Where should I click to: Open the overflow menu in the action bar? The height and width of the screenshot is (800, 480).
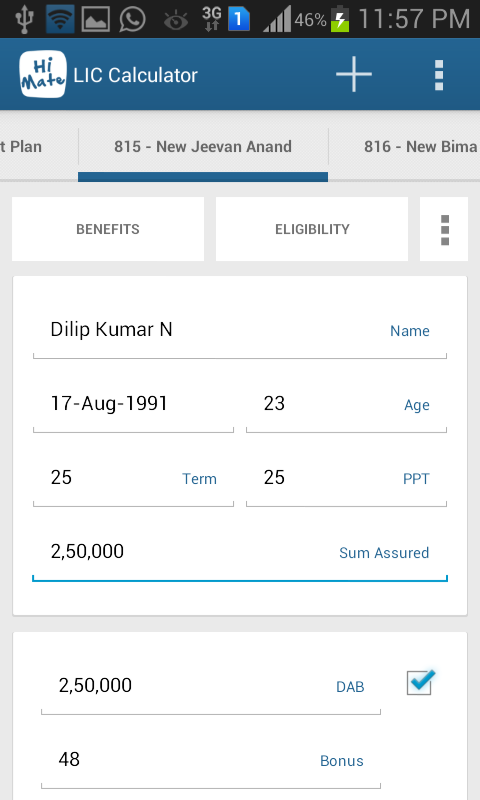click(439, 75)
